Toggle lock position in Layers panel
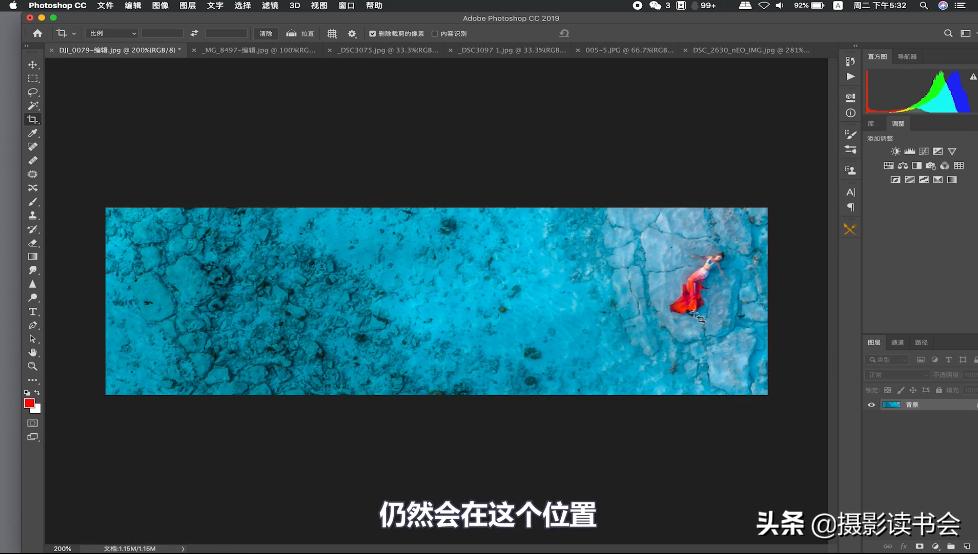Screen dimensions: 978x554 [913, 390]
